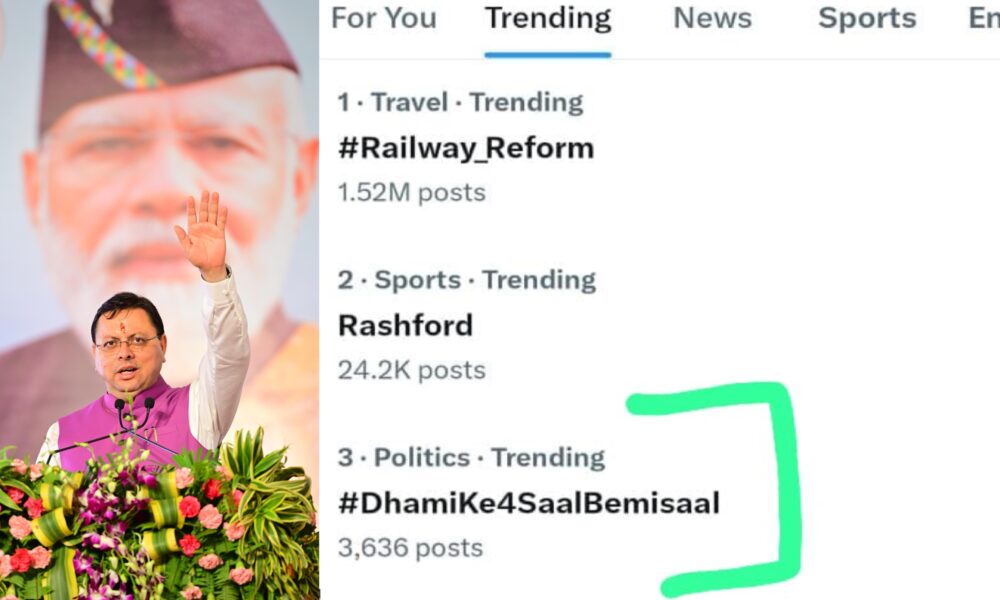This screenshot has height=600, width=1000.
Task: Click the "1 · Travel · Trending" label
Action: click(460, 102)
